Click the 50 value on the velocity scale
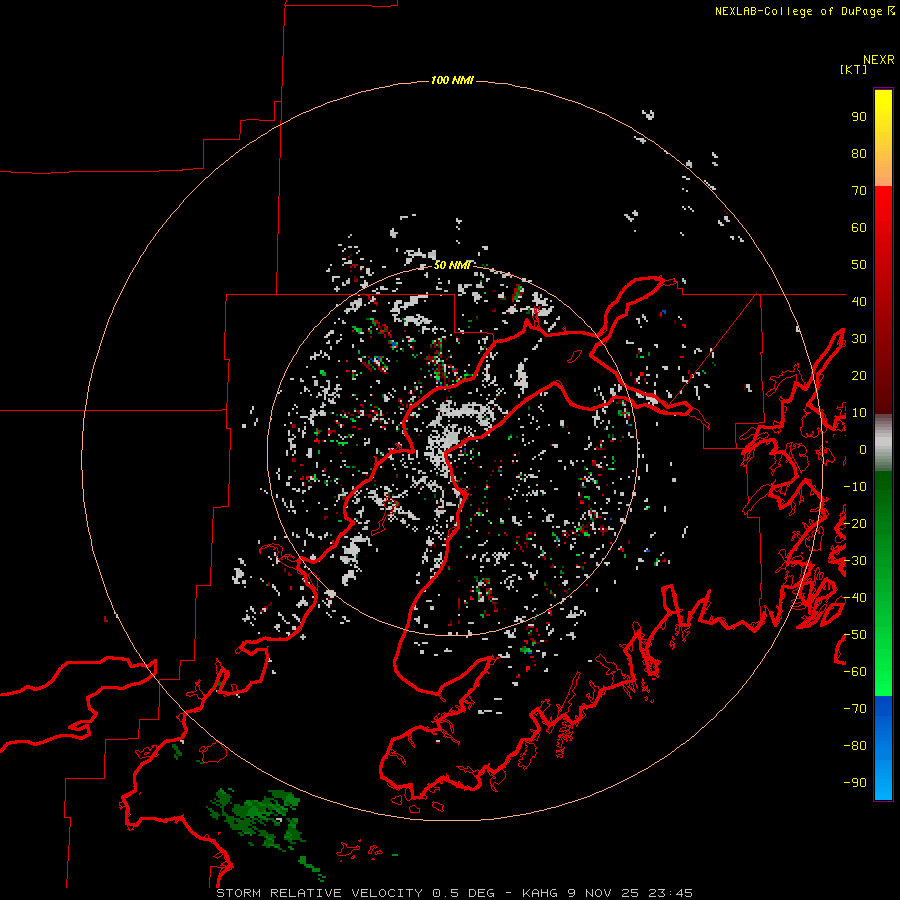This screenshot has width=900, height=900. click(859, 265)
